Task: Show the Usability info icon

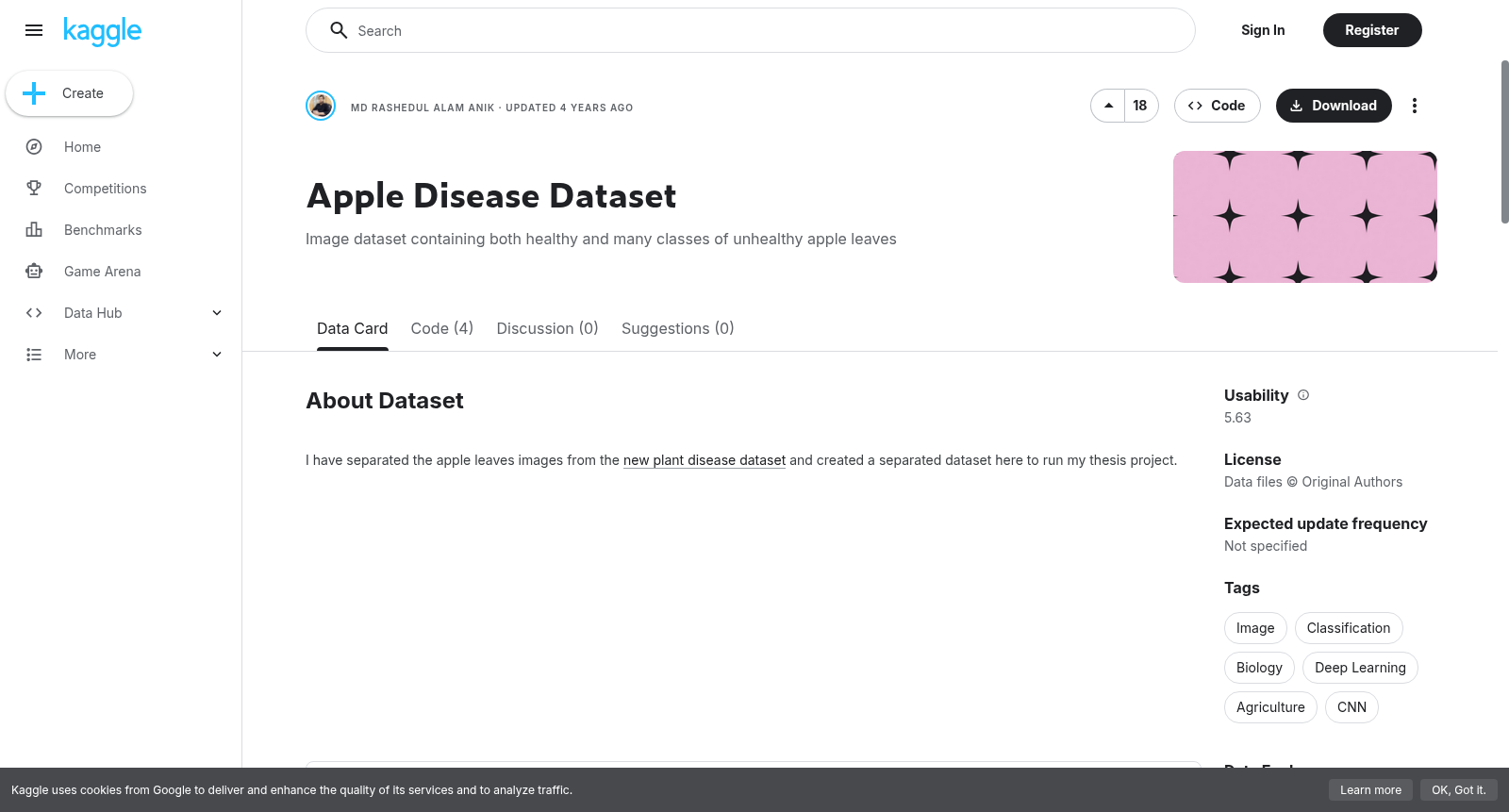Action: click(1303, 395)
